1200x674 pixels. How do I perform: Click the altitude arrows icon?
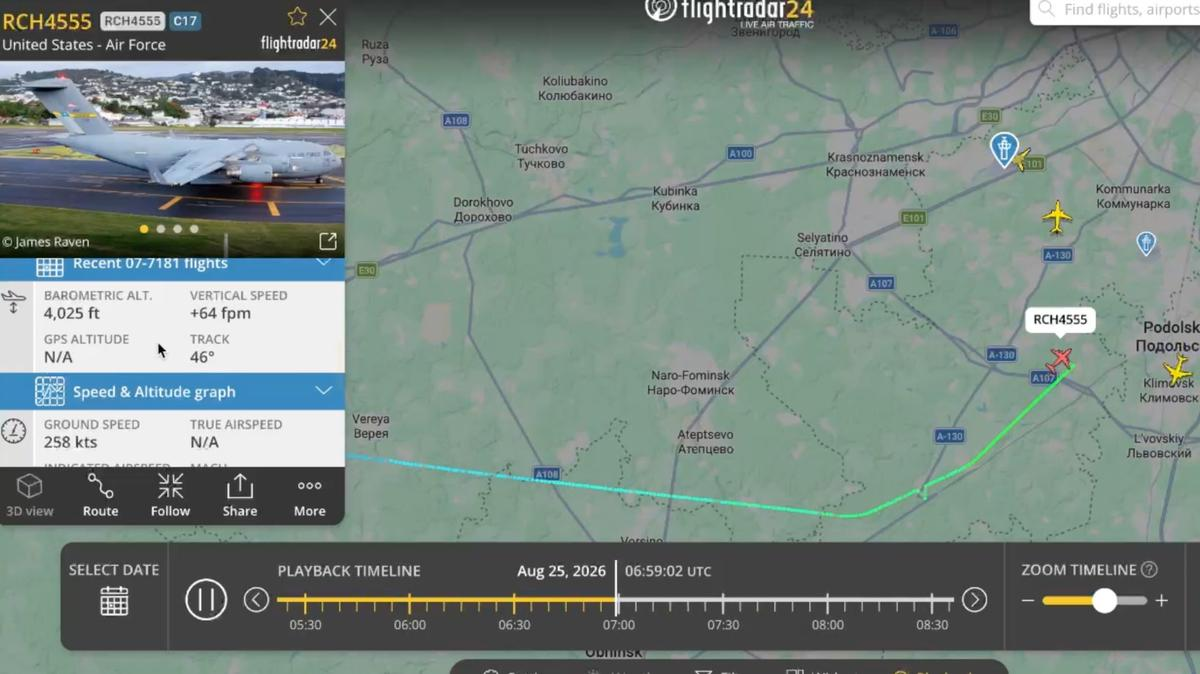tap(14, 302)
